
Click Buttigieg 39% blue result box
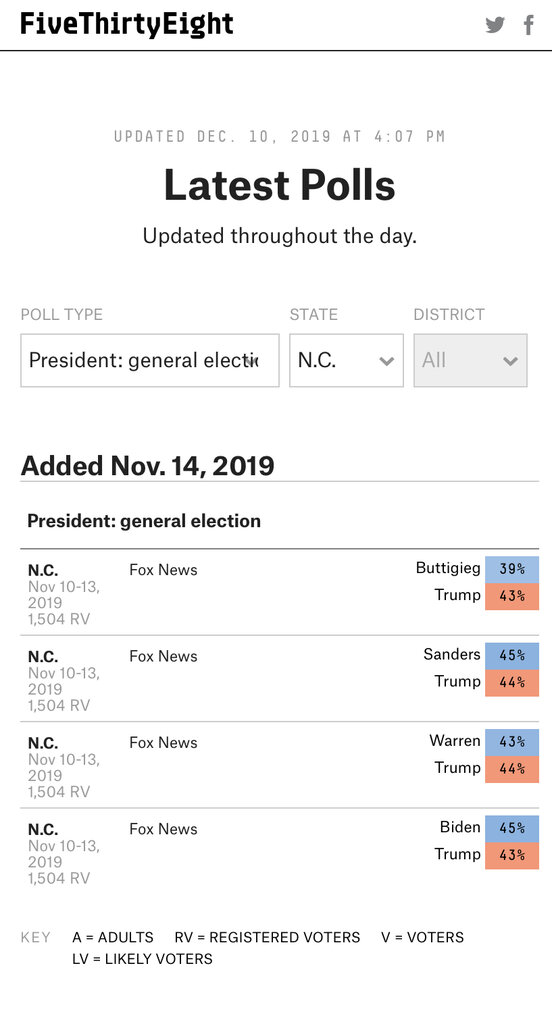(512, 569)
